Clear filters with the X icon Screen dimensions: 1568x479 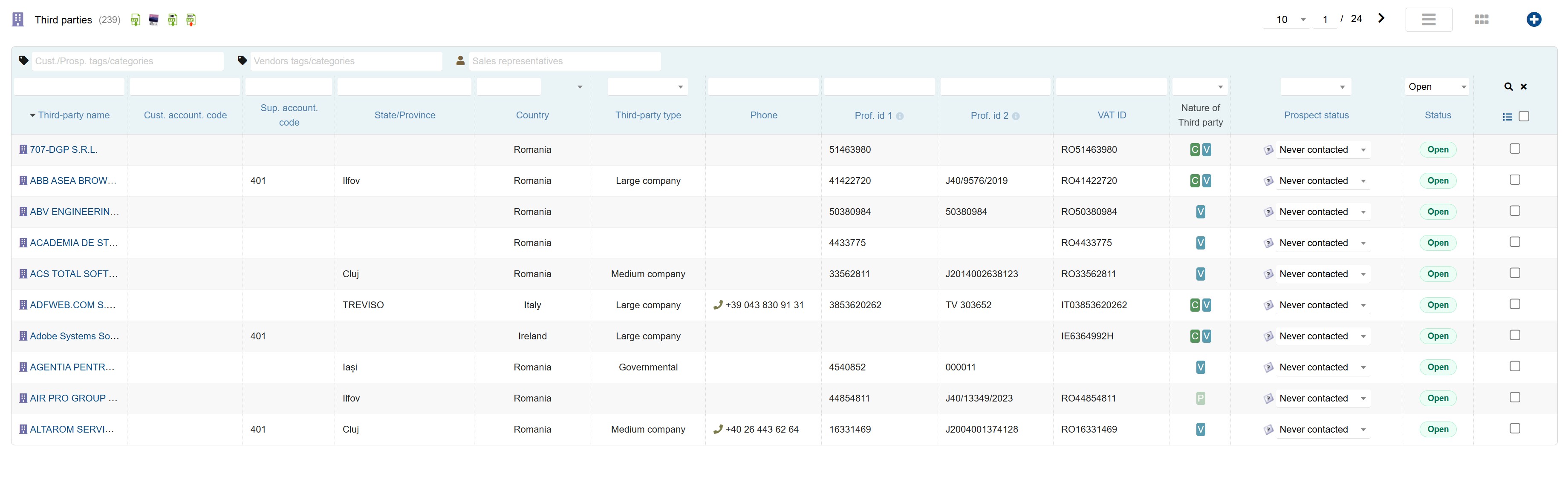pyautogui.click(x=1524, y=87)
